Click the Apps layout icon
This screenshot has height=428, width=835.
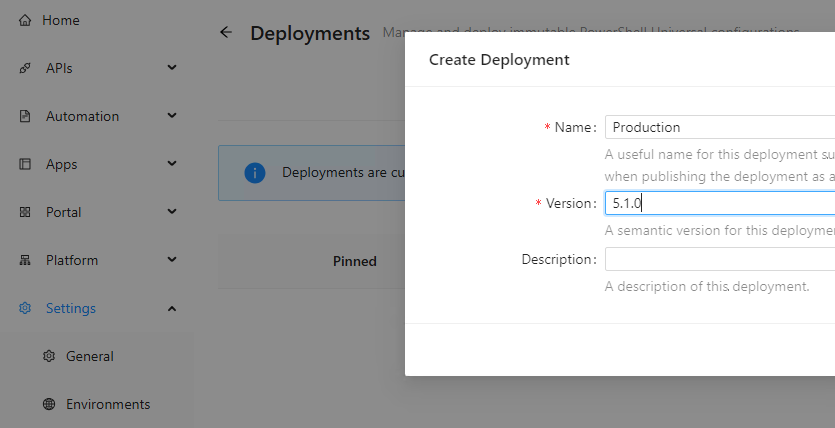pos(25,164)
